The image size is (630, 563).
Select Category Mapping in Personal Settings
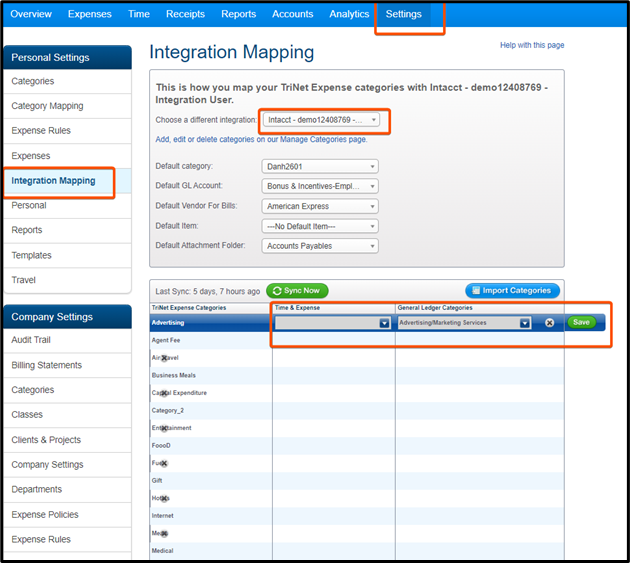[x=47, y=106]
